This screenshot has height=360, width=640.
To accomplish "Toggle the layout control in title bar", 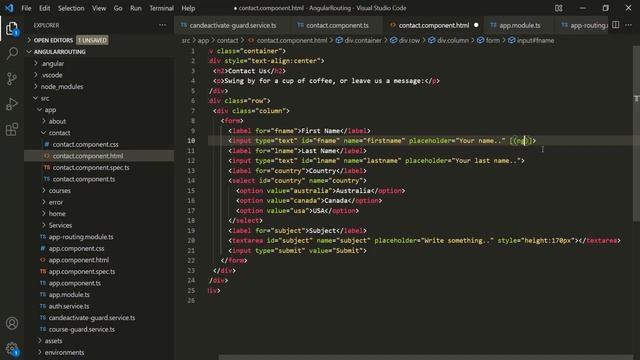I will pyautogui.click(x=559, y=8).
